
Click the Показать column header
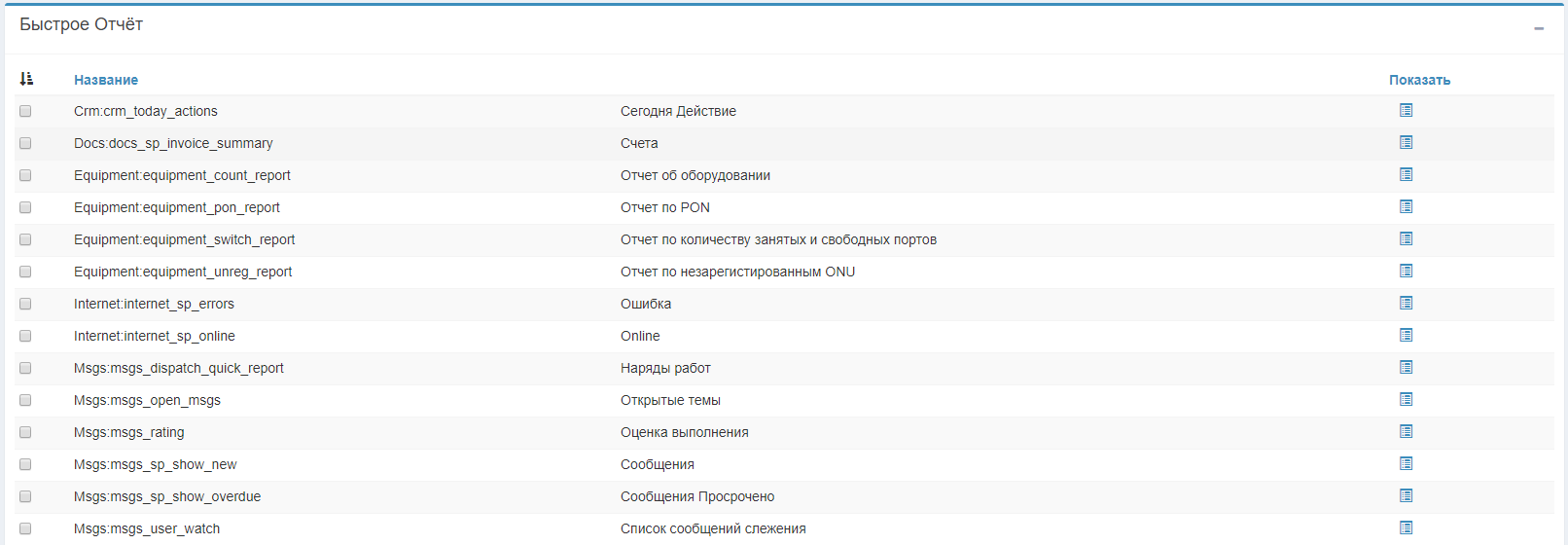(x=1419, y=80)
